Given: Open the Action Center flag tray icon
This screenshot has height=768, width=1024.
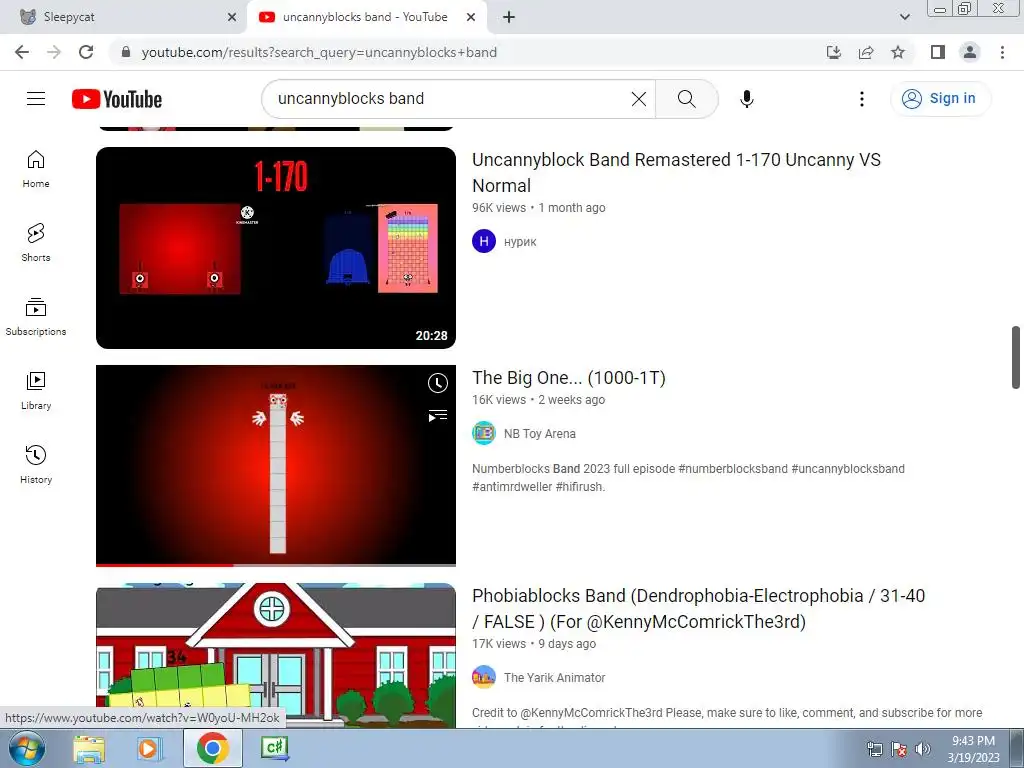Looking at the screenshot, I should tap(899, 749).
